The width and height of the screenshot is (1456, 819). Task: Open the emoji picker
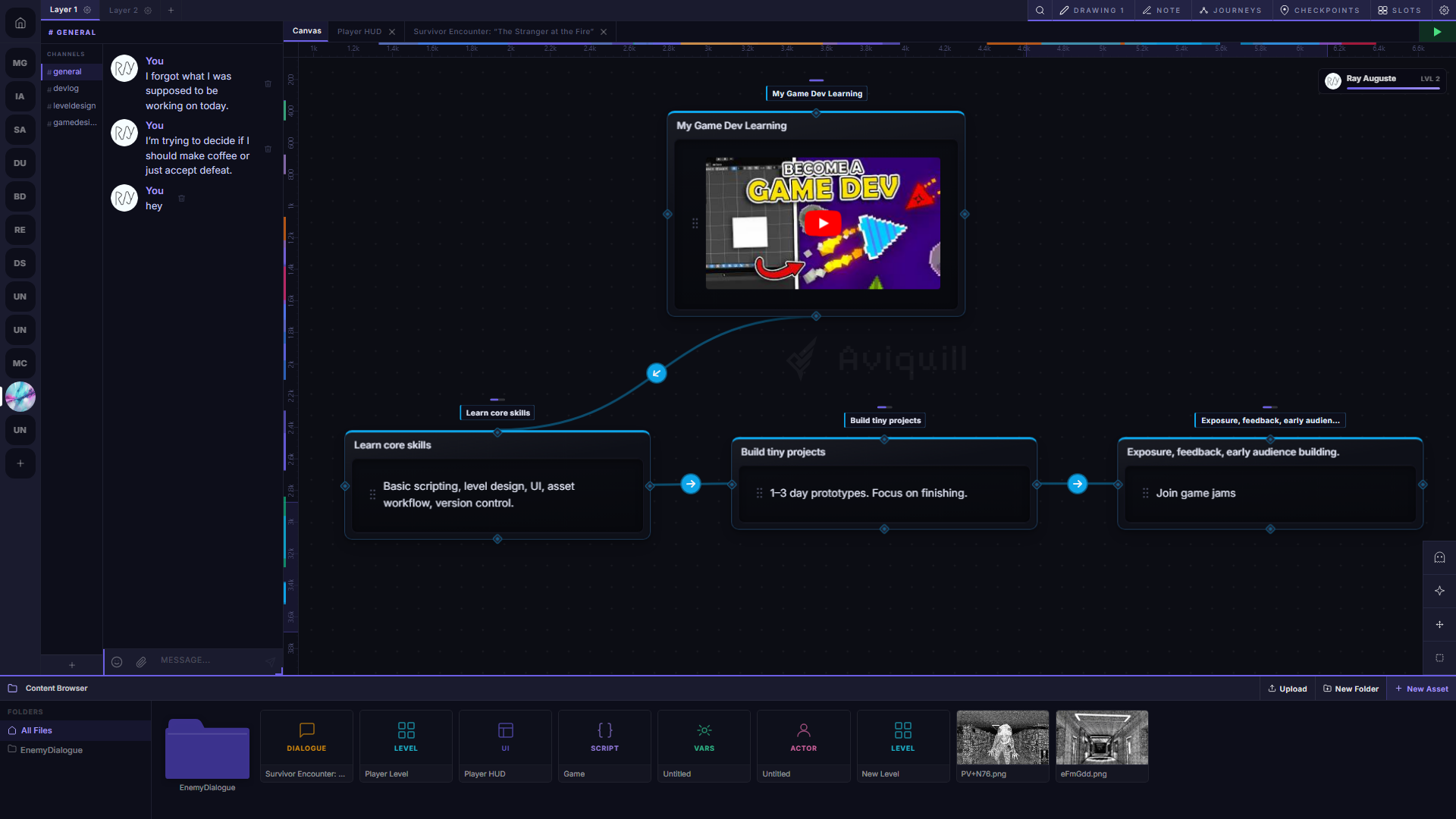pyautogui.click(x=117, y=662)
